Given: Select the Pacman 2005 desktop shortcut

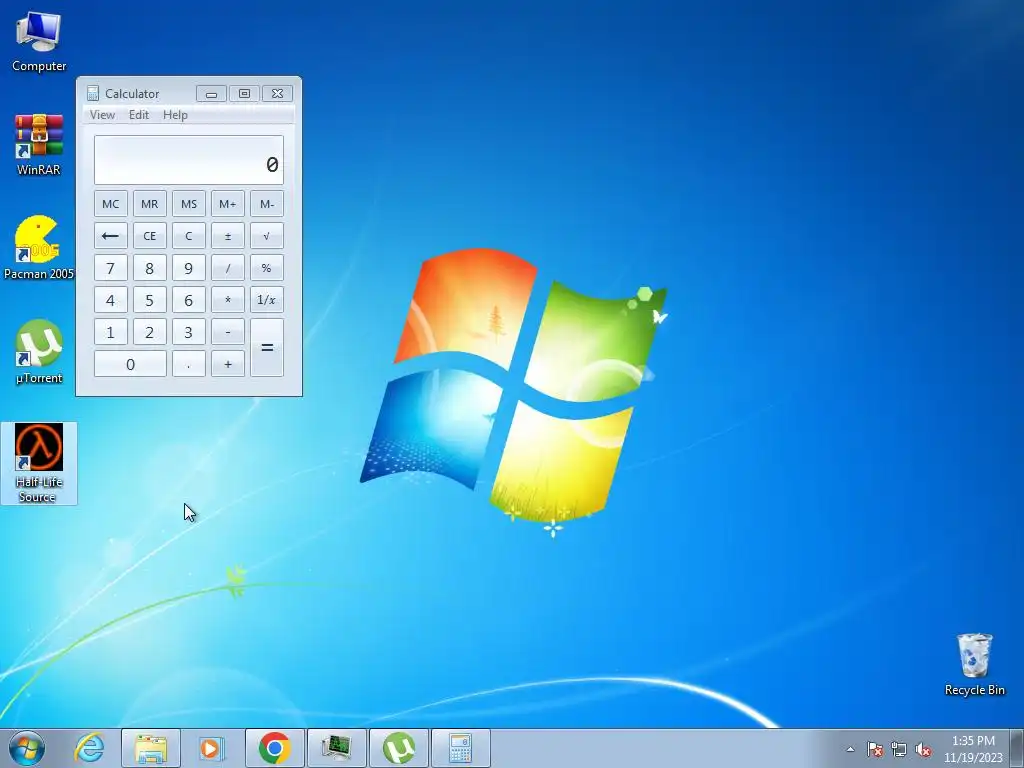Looking at the screenshot, I should [x=39, y=248].
